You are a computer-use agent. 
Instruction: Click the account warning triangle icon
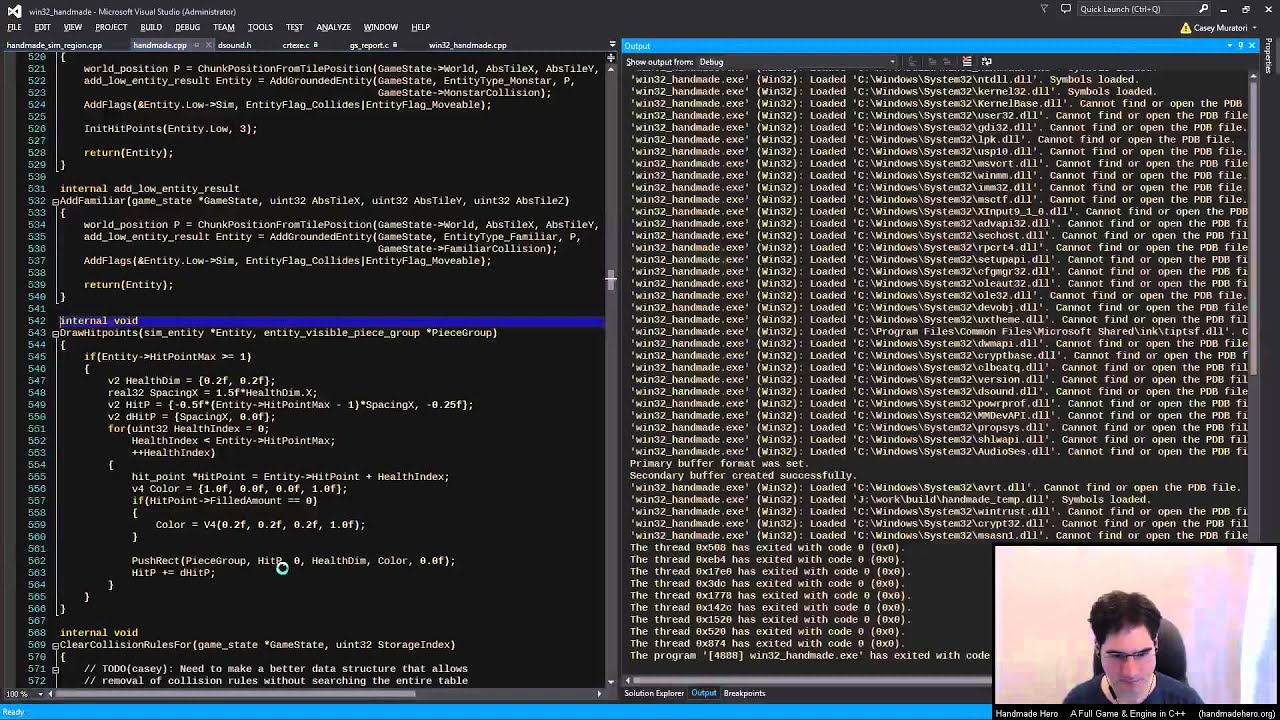tap(1185, 28)
